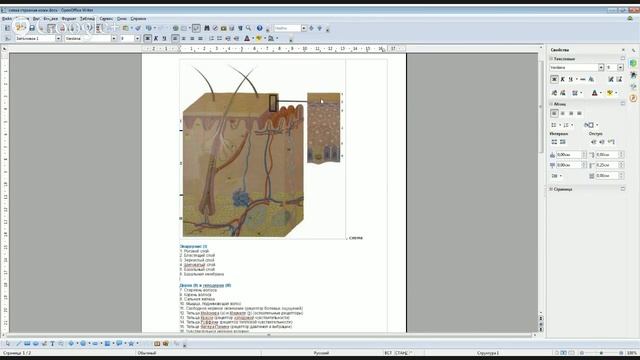Increase font size icon in sidebar
The image size is (640, 360).
point(611,79)
